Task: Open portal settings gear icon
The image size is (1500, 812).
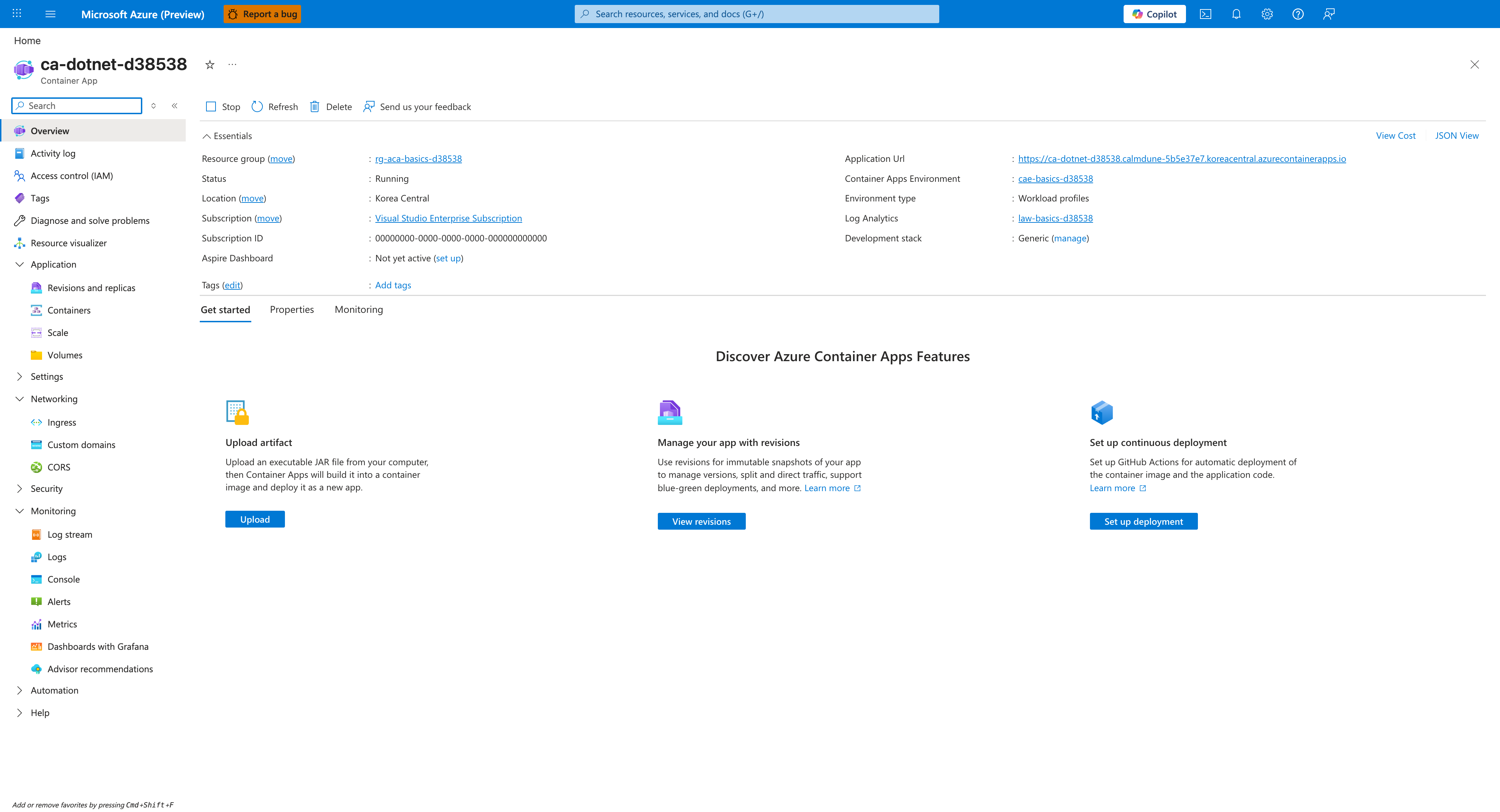Action: click(1267, 14)
